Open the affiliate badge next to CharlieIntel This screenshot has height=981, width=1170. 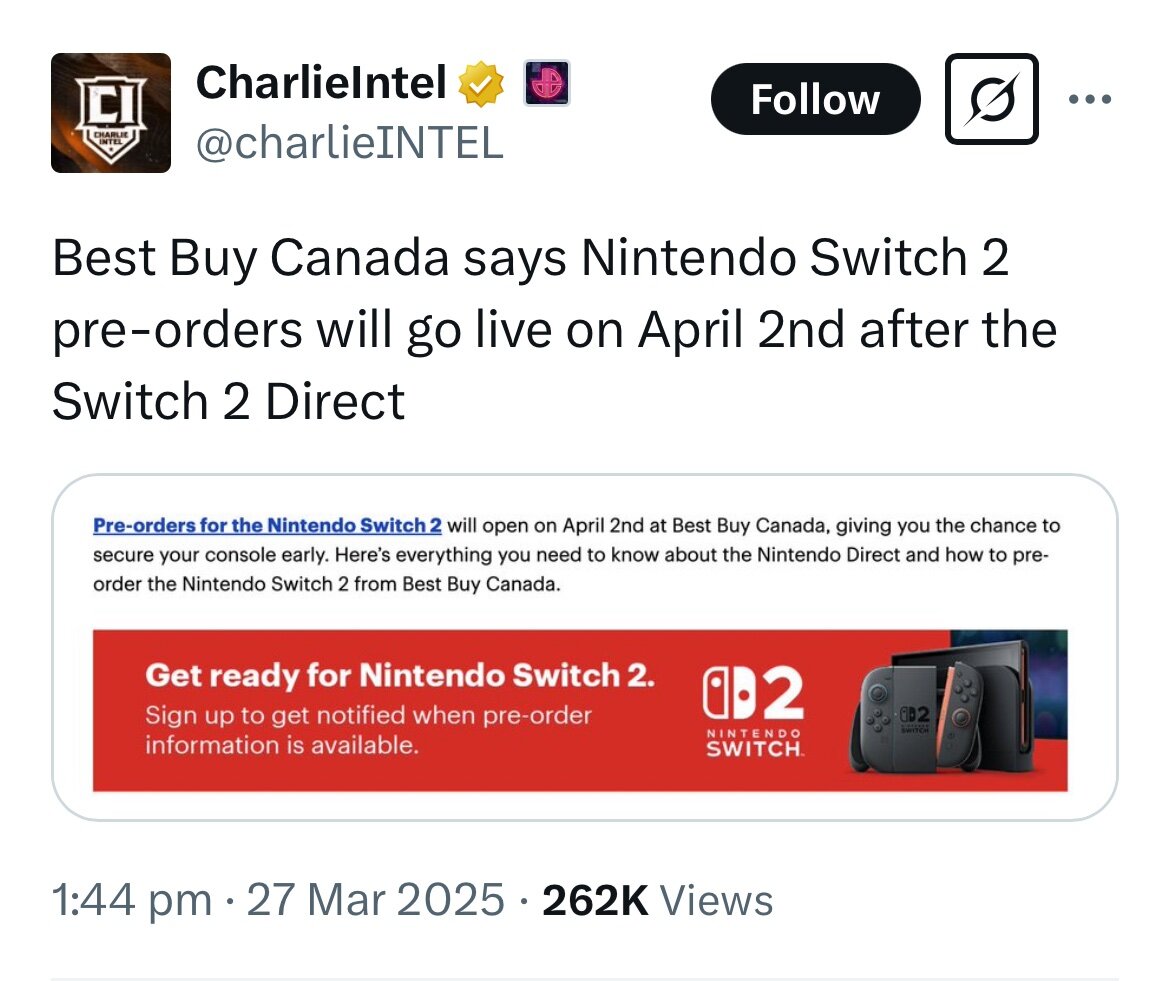point(547,83)
